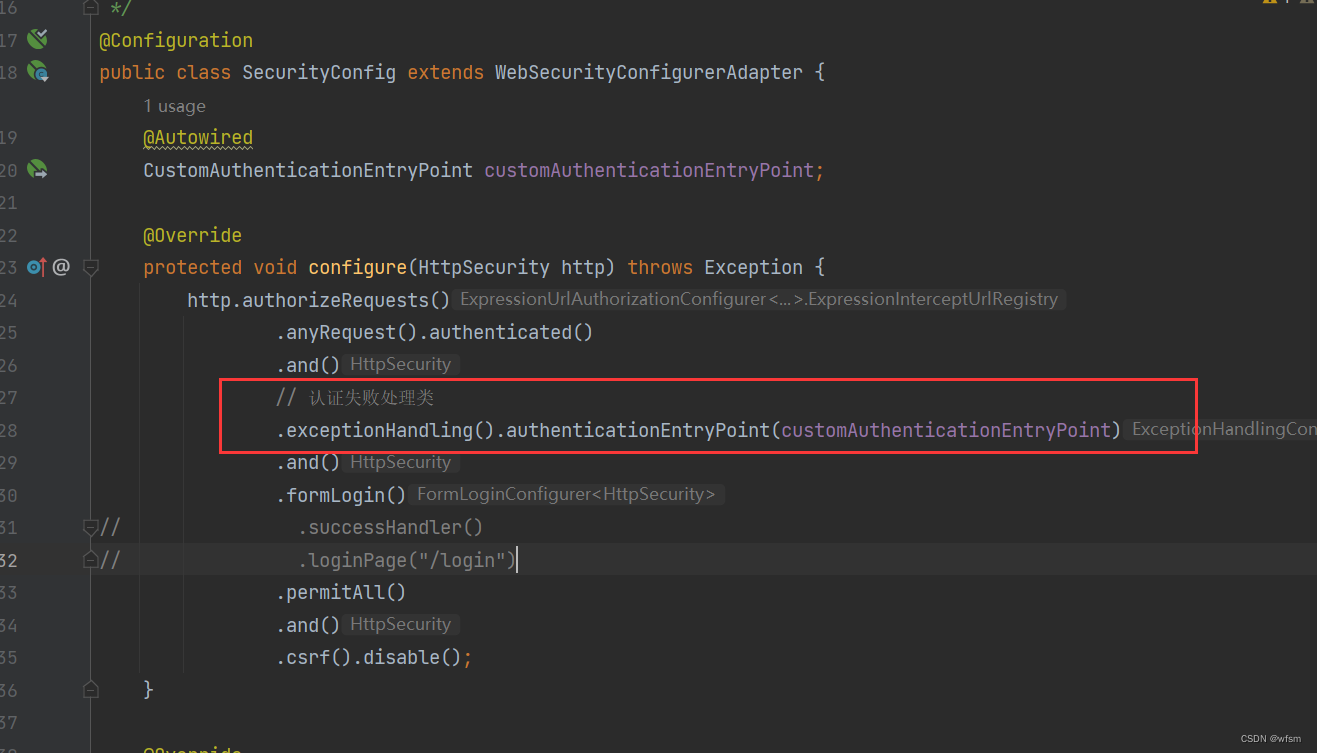Click the '1 usage' hint above @Autowired
1317x753 pixels.
pos(175,105)
